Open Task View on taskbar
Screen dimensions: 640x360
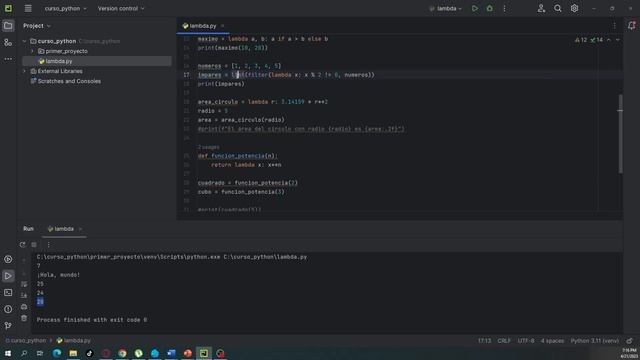40,353
